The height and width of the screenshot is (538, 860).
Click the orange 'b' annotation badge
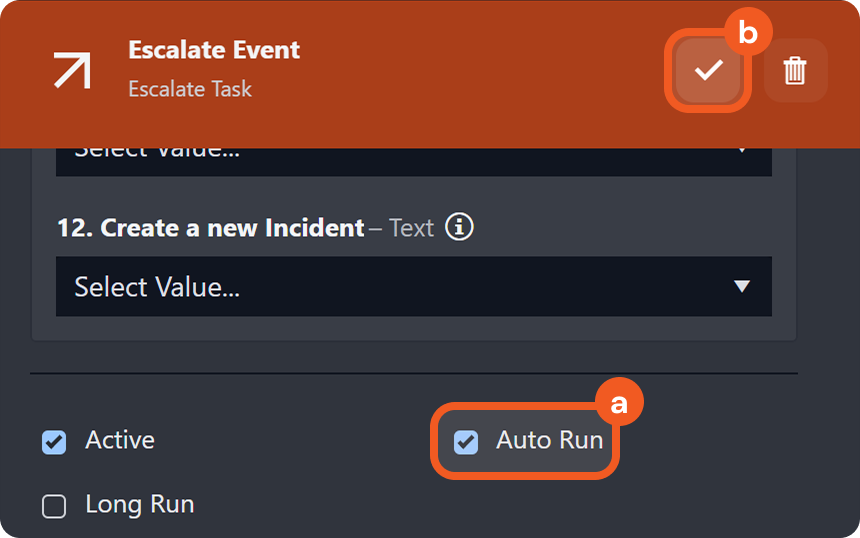click(748, 33)
